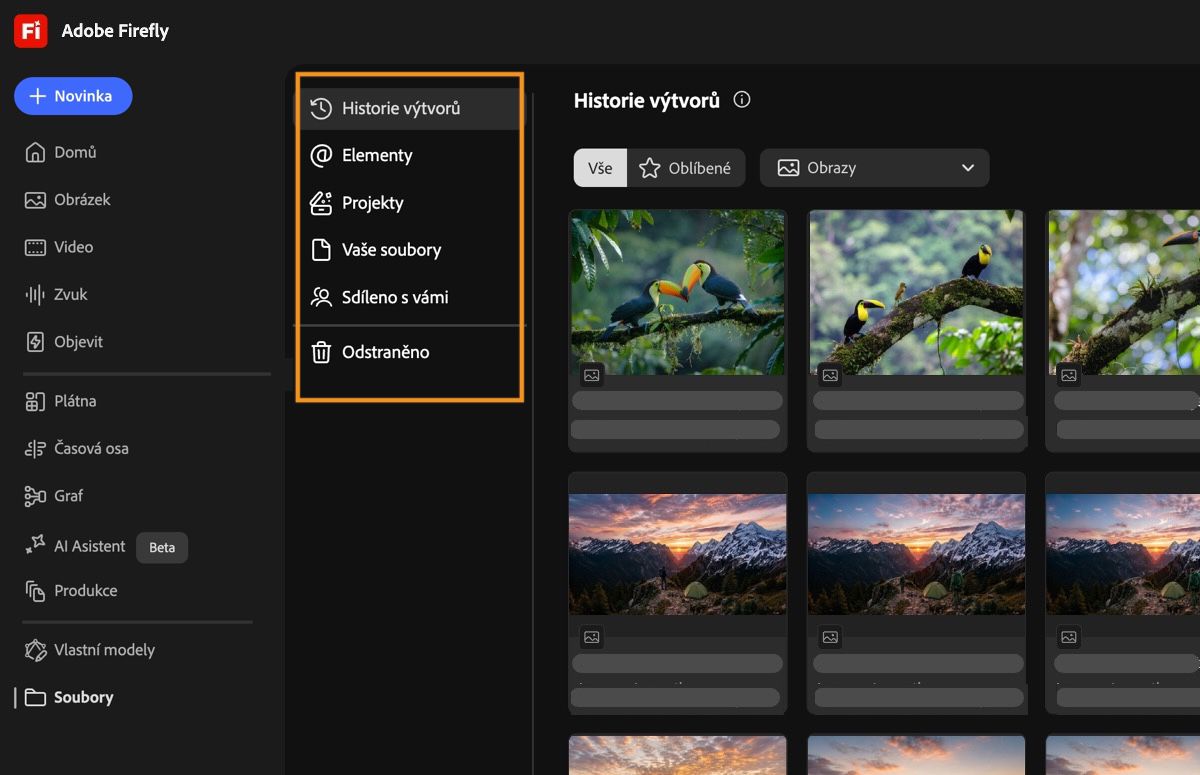Open the Graf icon in sidebar

pos(35,495)
